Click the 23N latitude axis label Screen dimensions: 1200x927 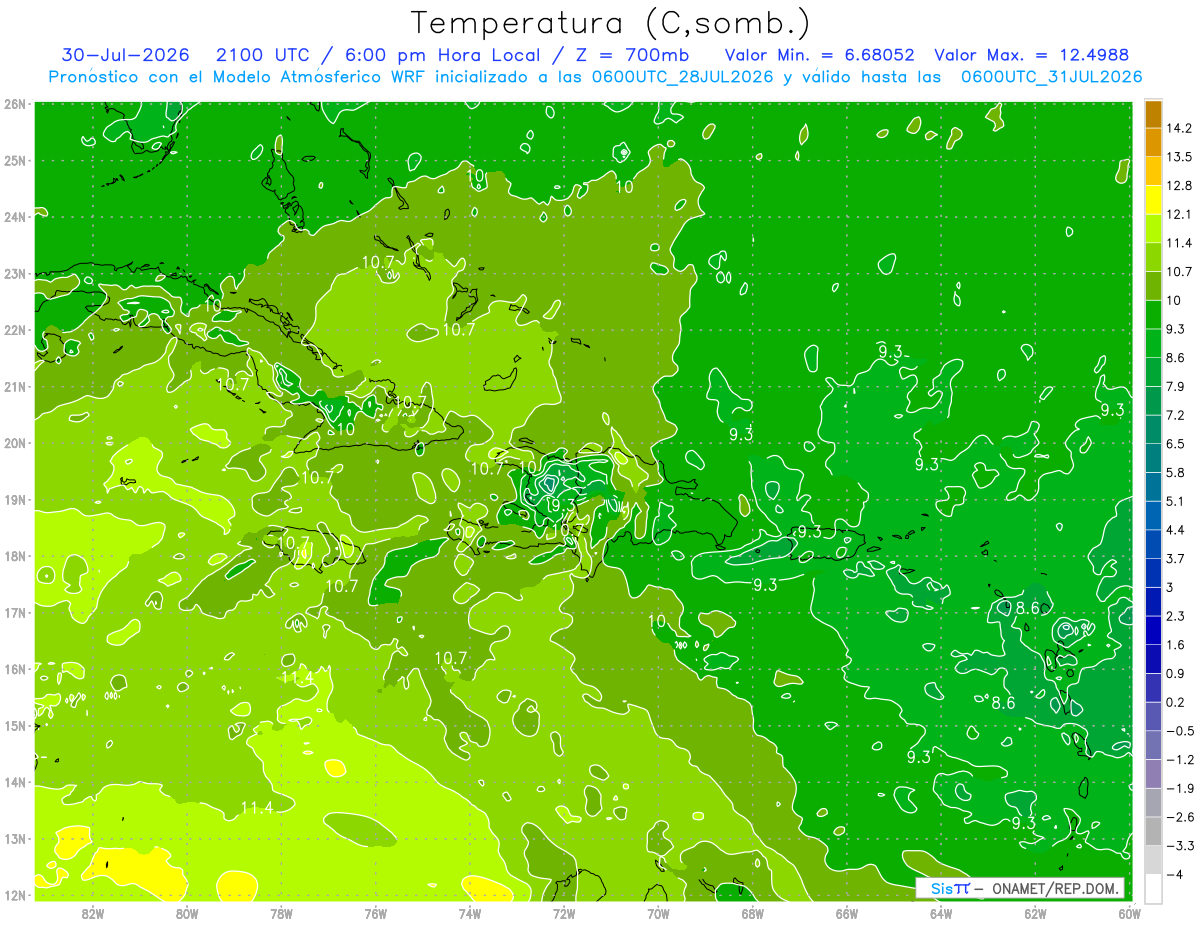[14, 273]
